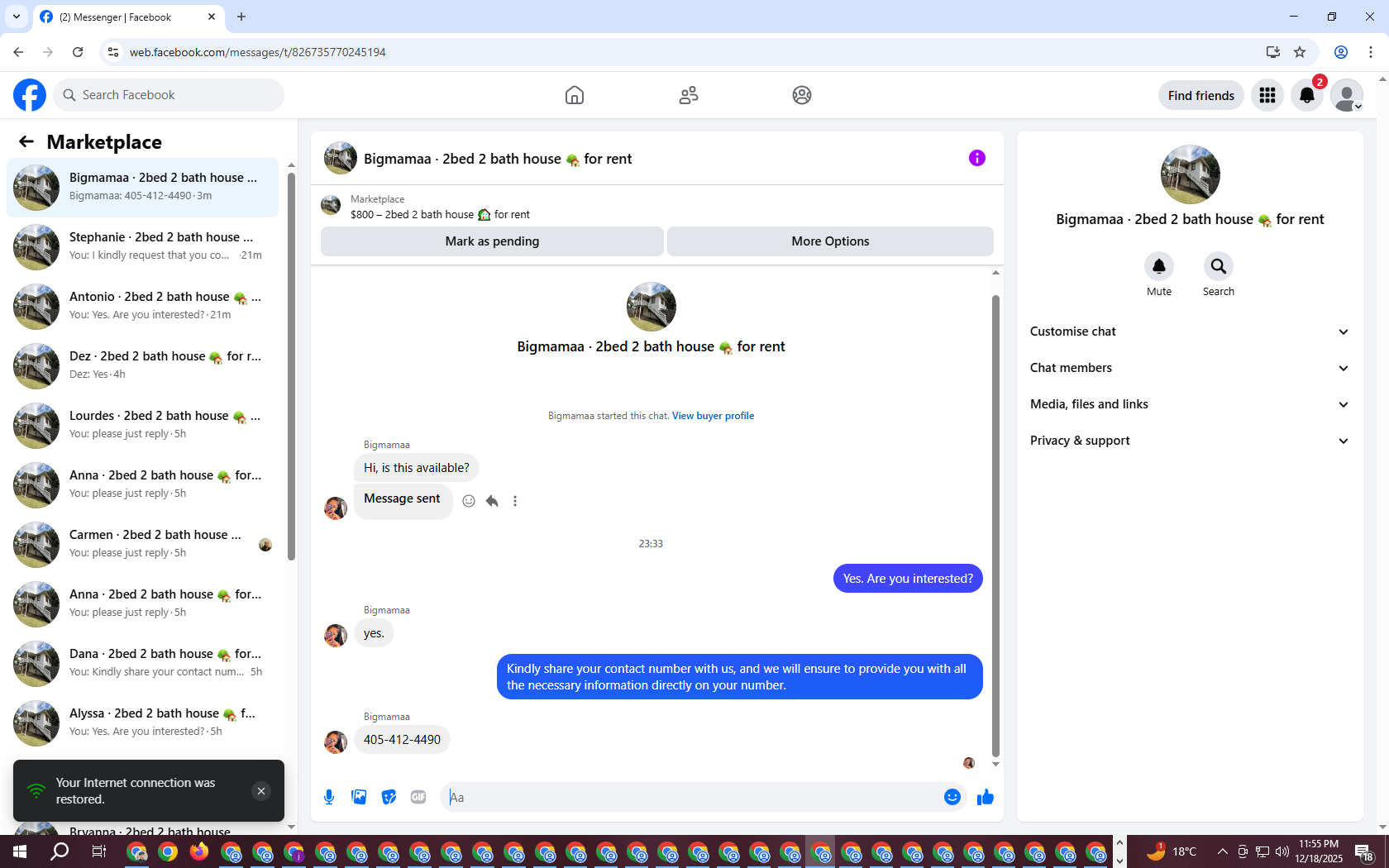
Task: Reload the browser page
Action: coord(78,52)
